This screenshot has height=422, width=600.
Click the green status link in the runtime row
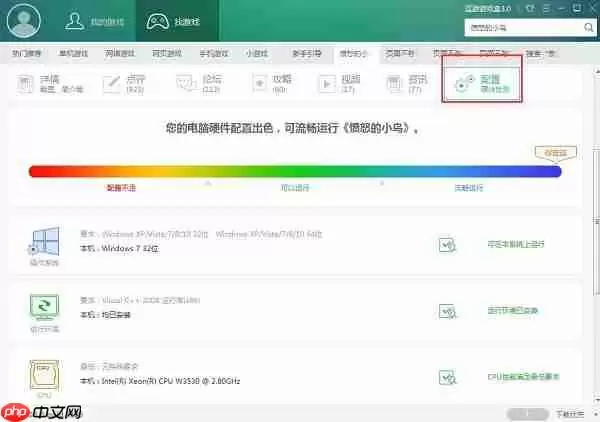[x=513, y=311]
